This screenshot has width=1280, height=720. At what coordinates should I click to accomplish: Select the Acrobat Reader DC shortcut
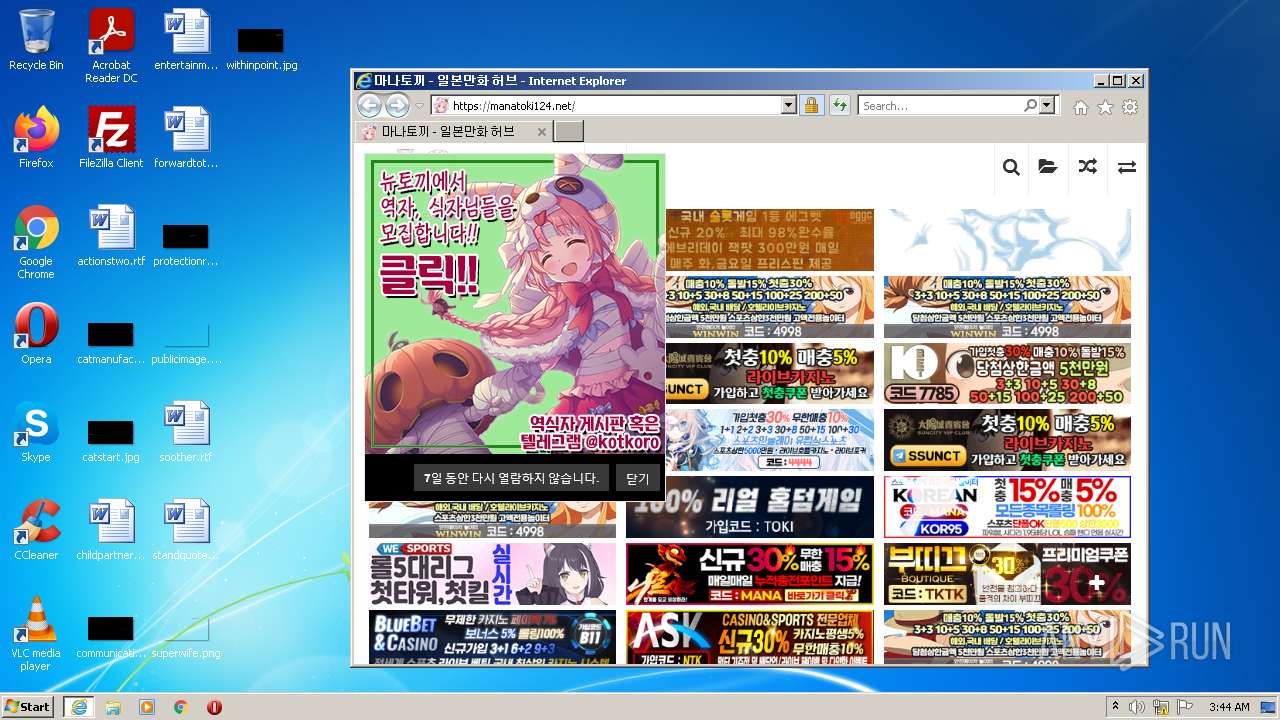coord(111,46)
